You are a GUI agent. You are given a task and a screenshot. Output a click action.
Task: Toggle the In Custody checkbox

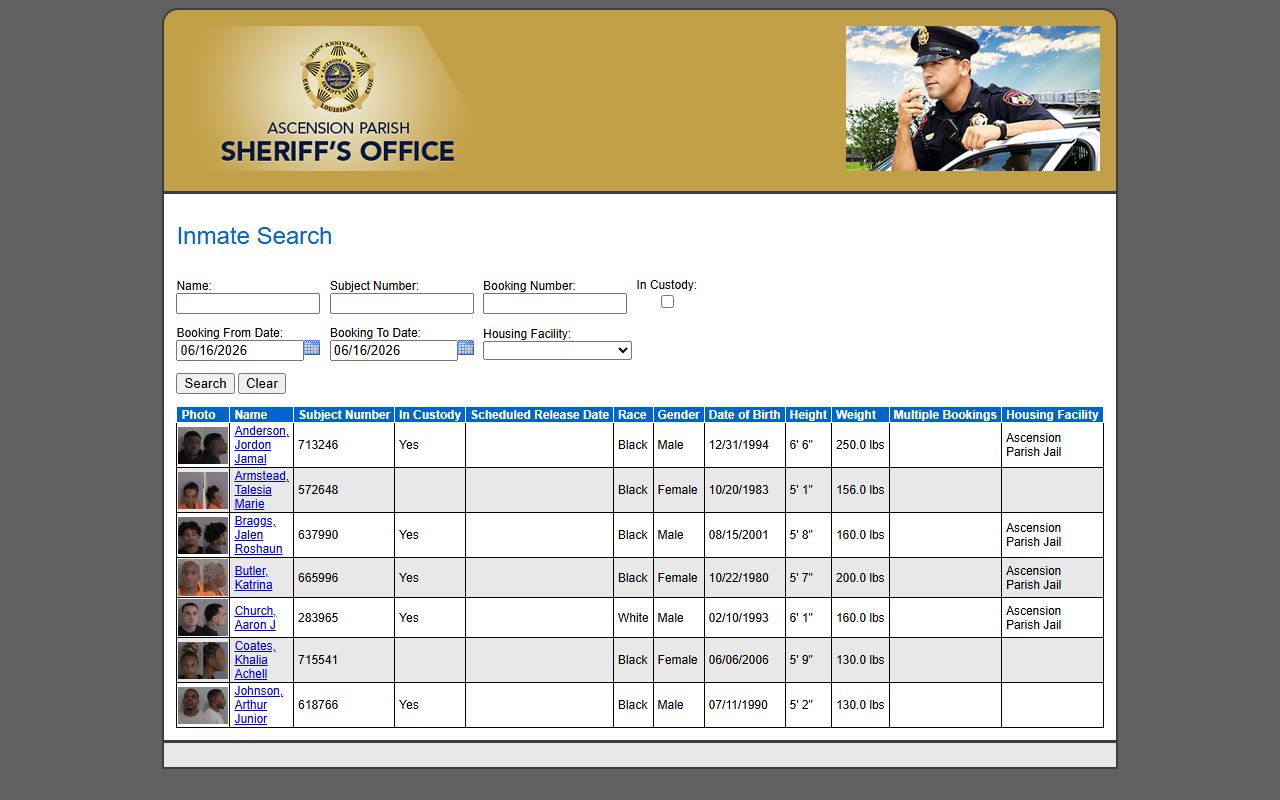click(667, 301)
